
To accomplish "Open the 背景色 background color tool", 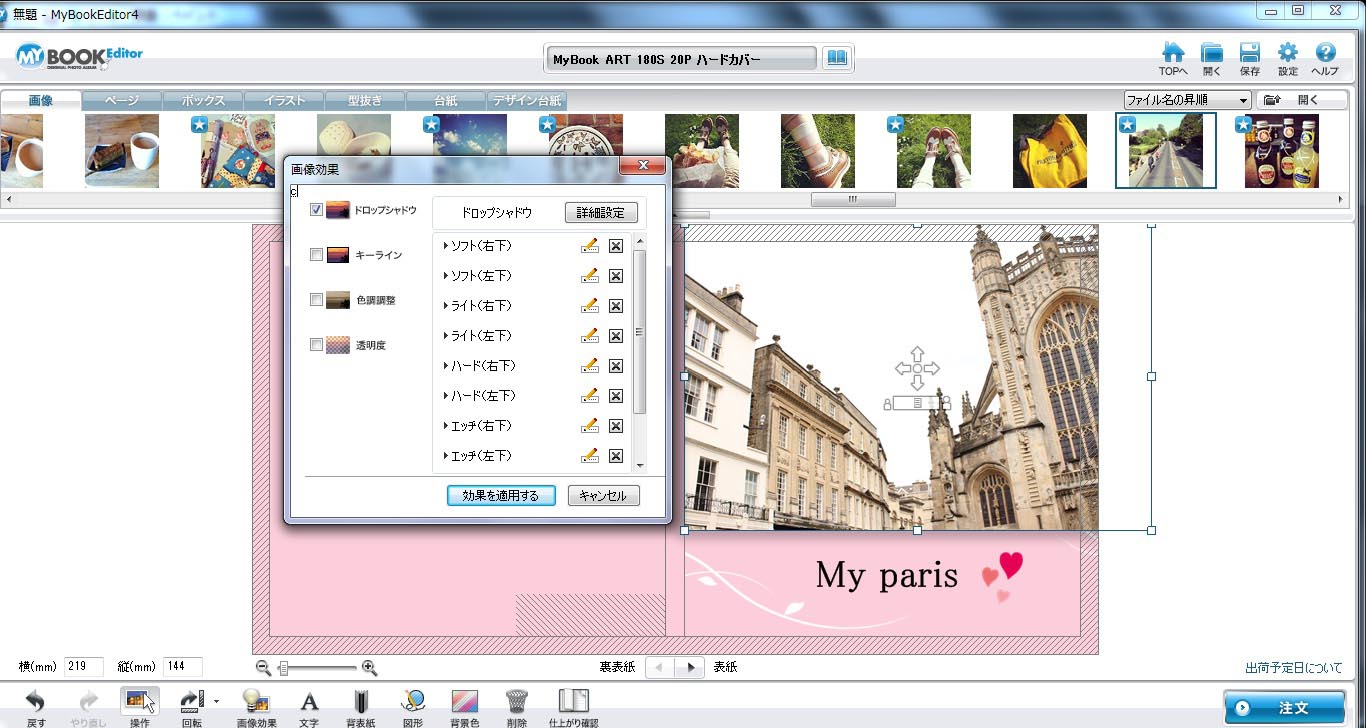I will pos(464,701).
